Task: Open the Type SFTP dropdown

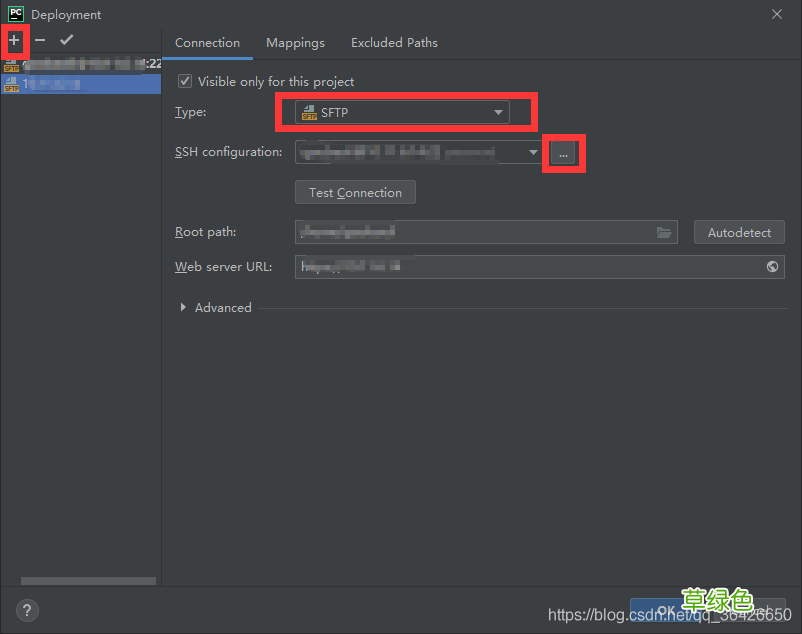Action: click(x=402, y=113)
